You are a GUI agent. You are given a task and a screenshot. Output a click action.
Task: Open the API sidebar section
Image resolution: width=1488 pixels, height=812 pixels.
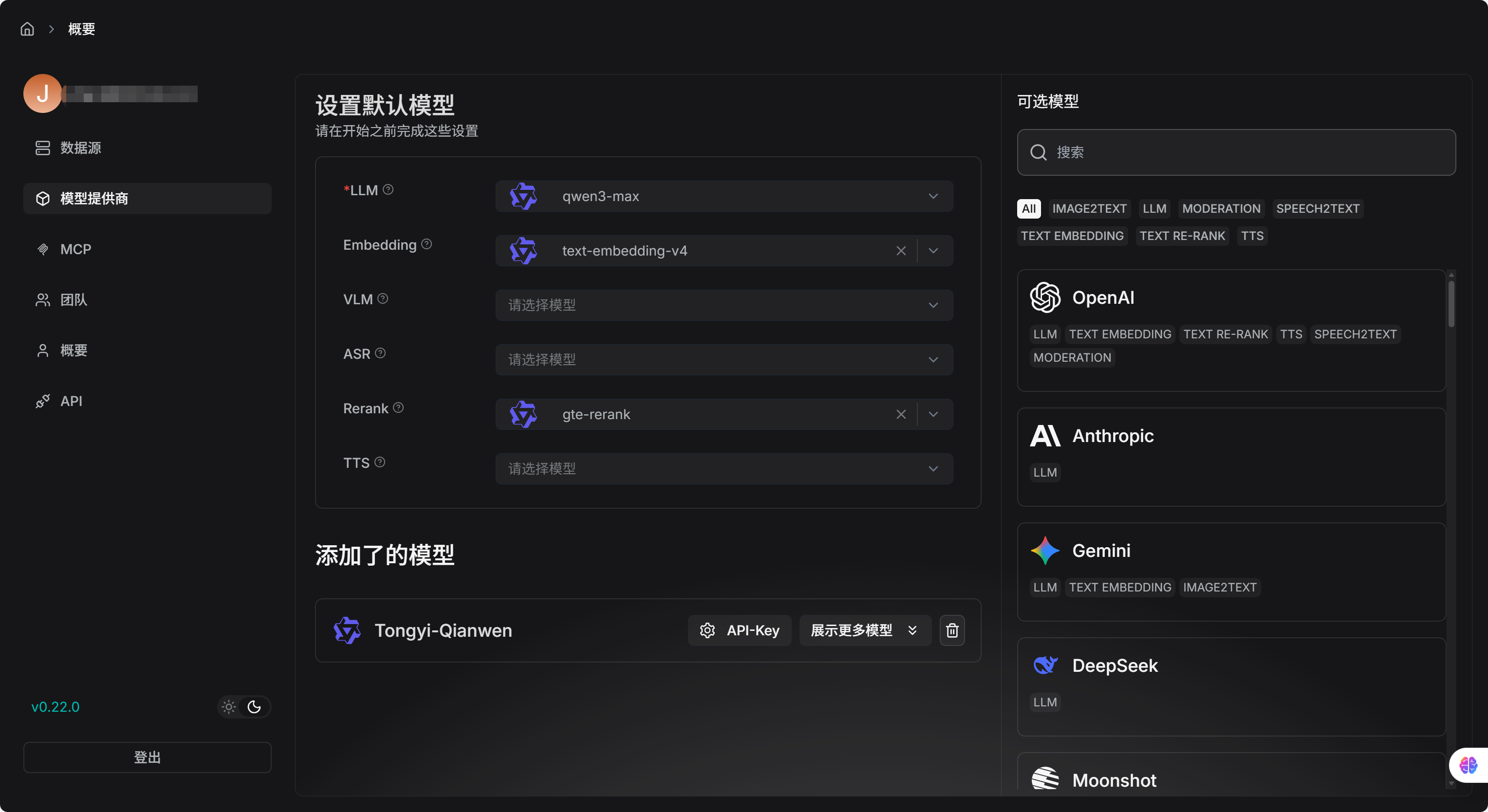71,401
